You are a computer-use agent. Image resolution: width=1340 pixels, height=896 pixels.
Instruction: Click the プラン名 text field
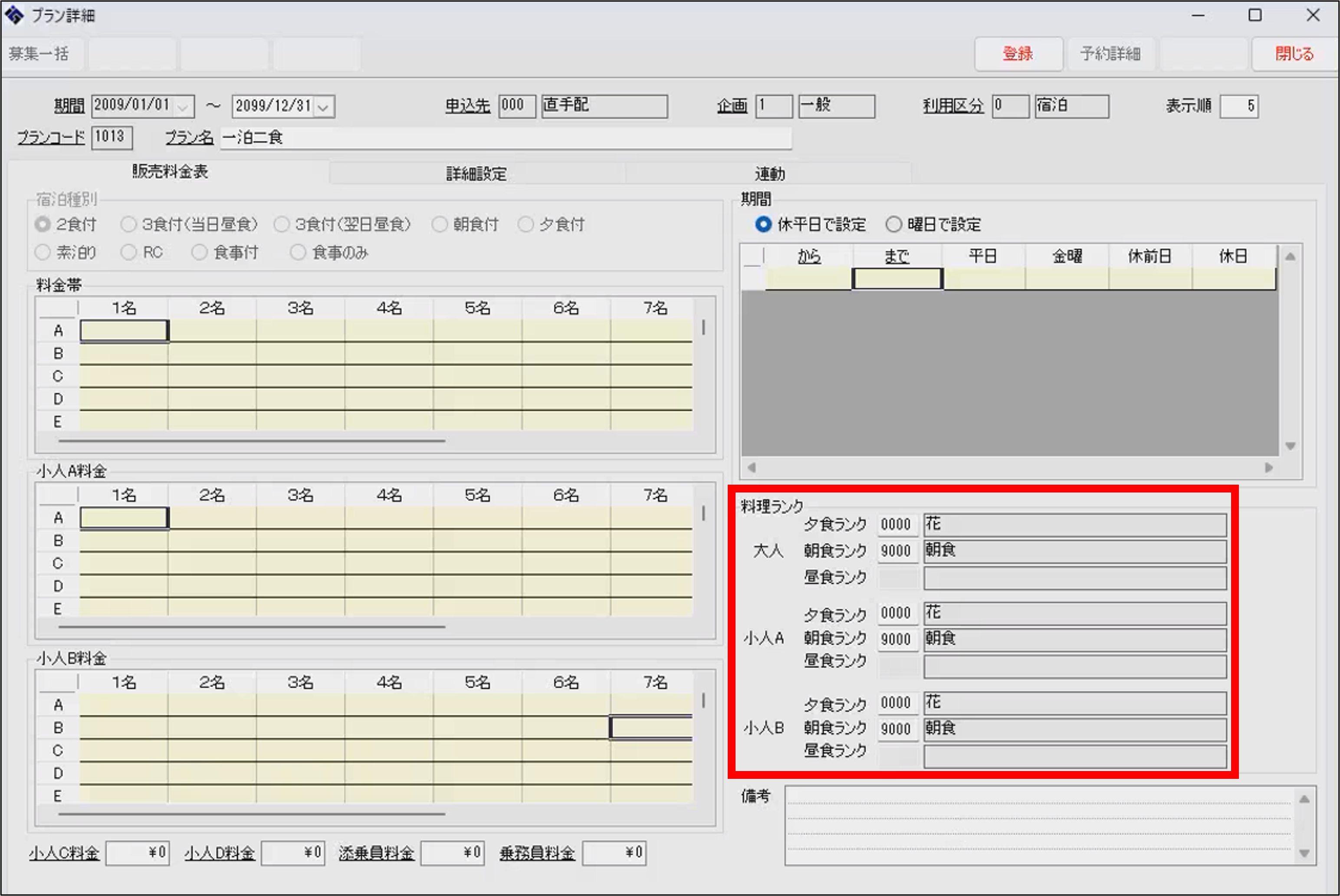(x=505, y=138)
